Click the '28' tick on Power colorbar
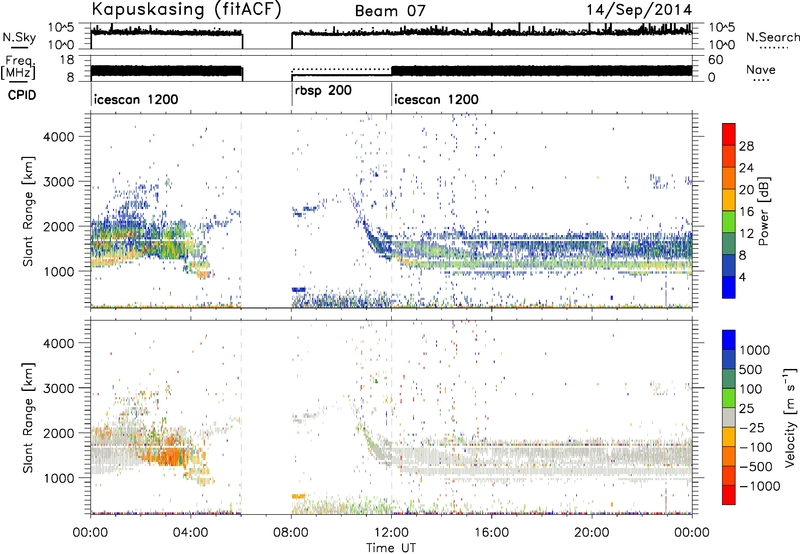 (x=746, y=146)
